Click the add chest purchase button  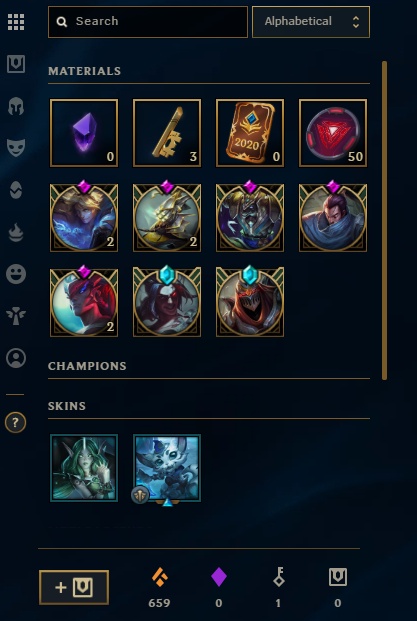click(x=74, y=587)
